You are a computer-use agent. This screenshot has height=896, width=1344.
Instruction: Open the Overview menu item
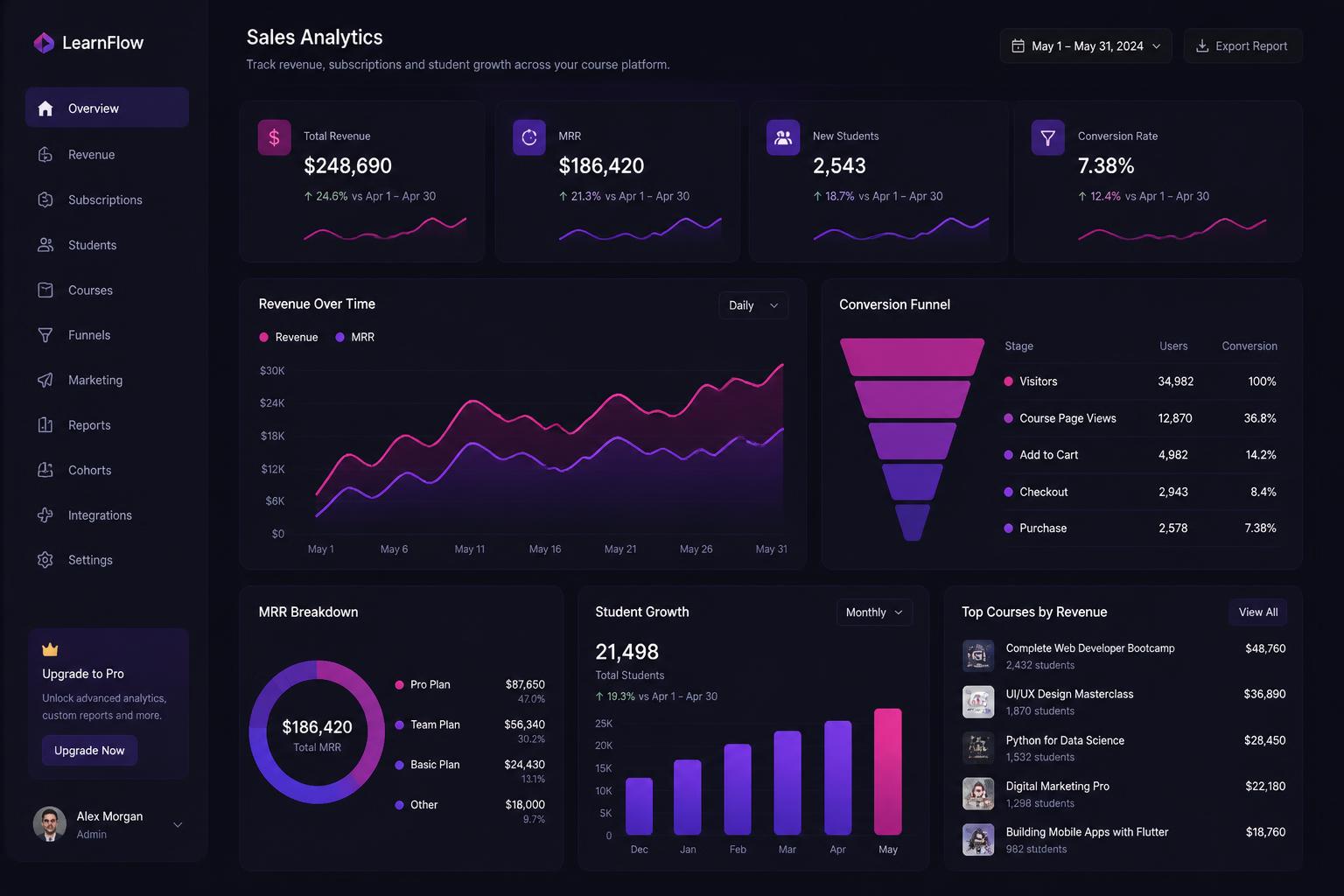tap(107, 108)
